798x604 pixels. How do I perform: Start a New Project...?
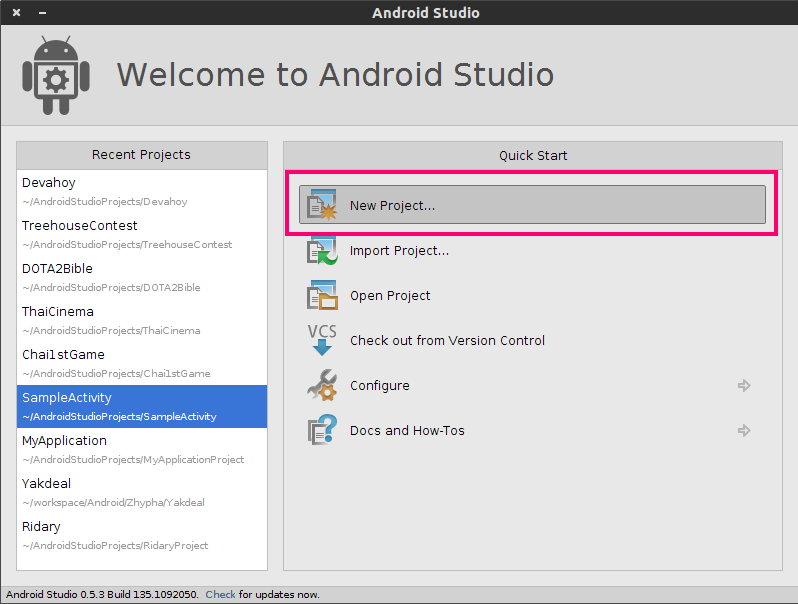(x=532, y=205)
